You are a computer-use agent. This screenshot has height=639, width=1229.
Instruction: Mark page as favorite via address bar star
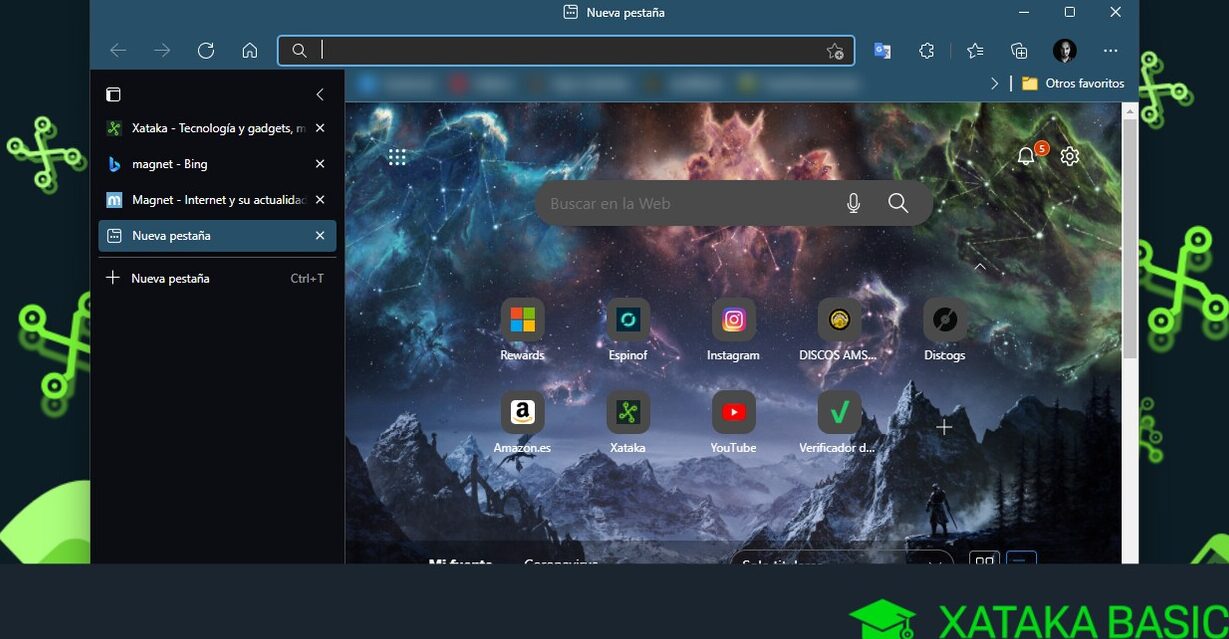pos(833,50)
